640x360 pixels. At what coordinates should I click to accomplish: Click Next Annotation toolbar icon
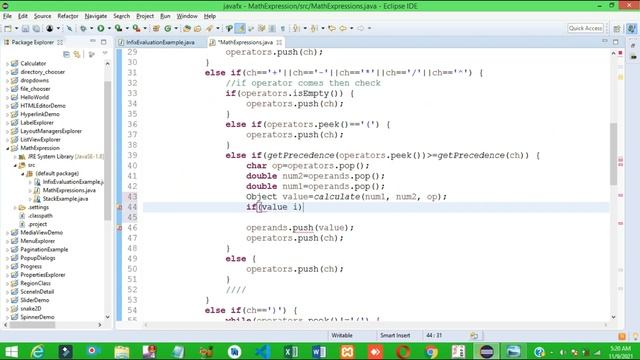(x=297, y=29)
